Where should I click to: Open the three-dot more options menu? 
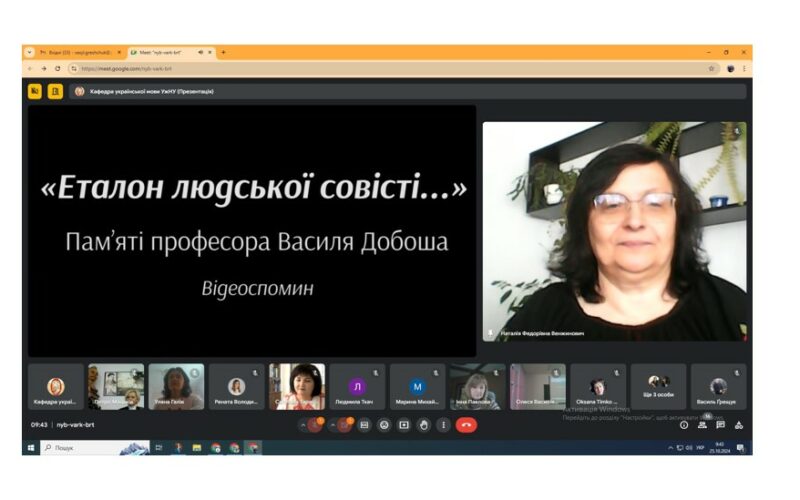(x=442, y=425)
